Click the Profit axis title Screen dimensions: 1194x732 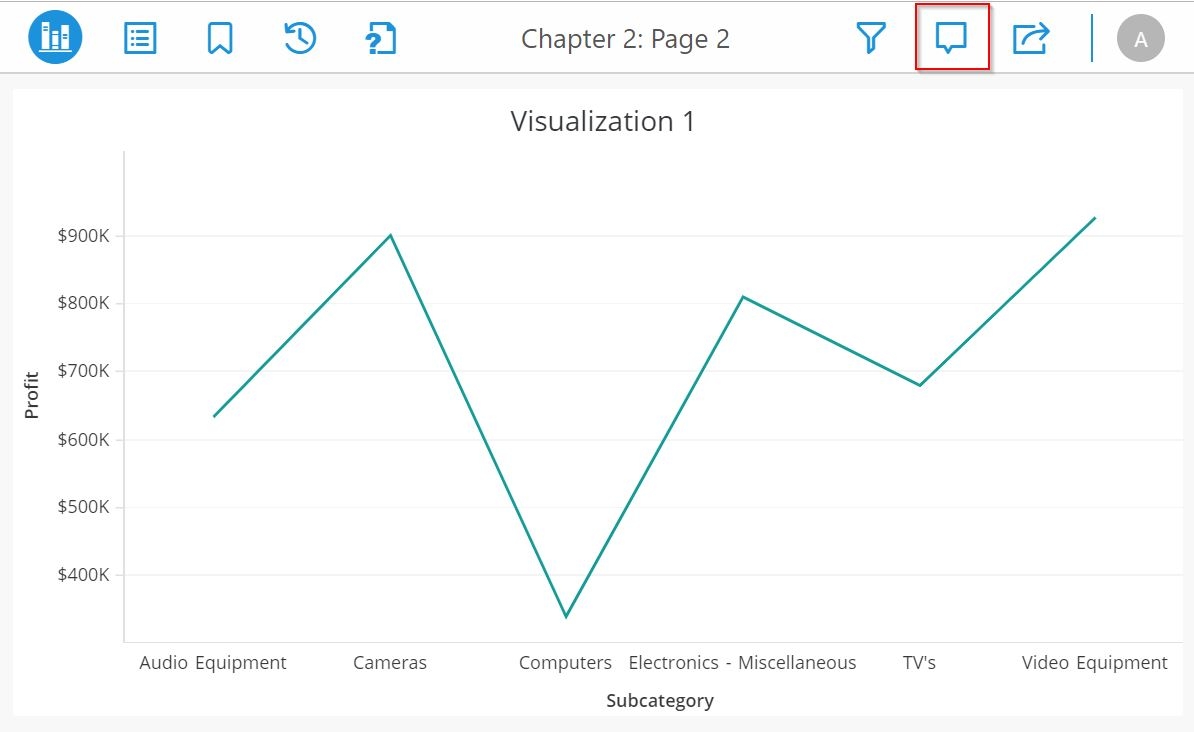pos(32,395)
